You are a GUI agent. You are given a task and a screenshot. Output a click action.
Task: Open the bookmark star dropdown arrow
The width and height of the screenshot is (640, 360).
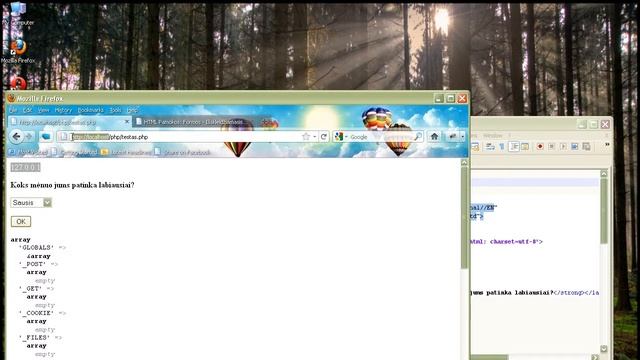tap(315, 137)
